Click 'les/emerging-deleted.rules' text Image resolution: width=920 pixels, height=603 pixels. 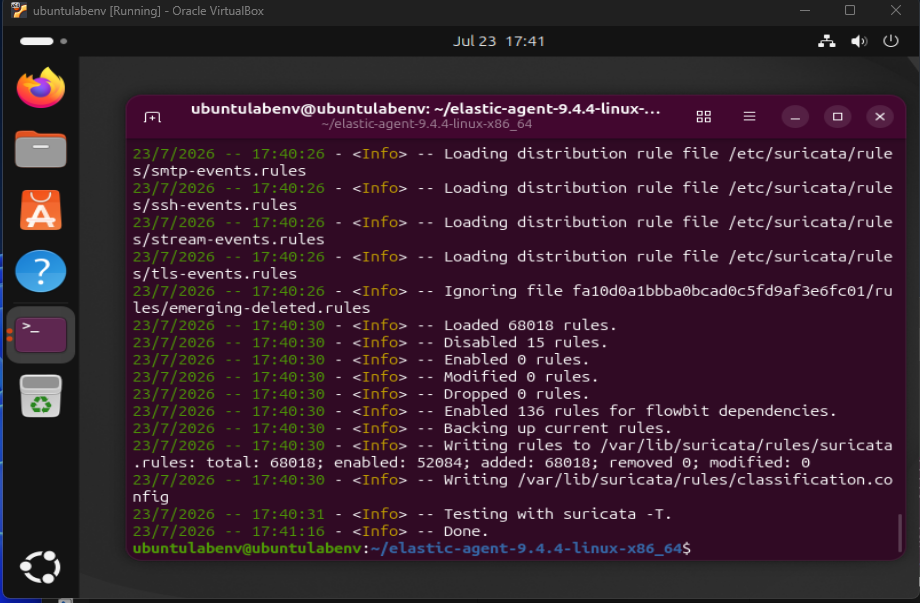coord(251,308)
